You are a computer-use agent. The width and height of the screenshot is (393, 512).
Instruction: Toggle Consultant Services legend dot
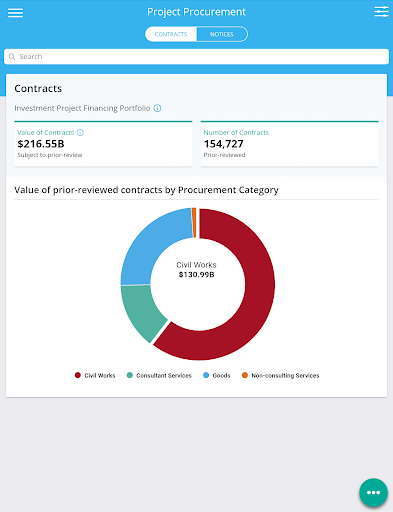[x=130, y=375]
